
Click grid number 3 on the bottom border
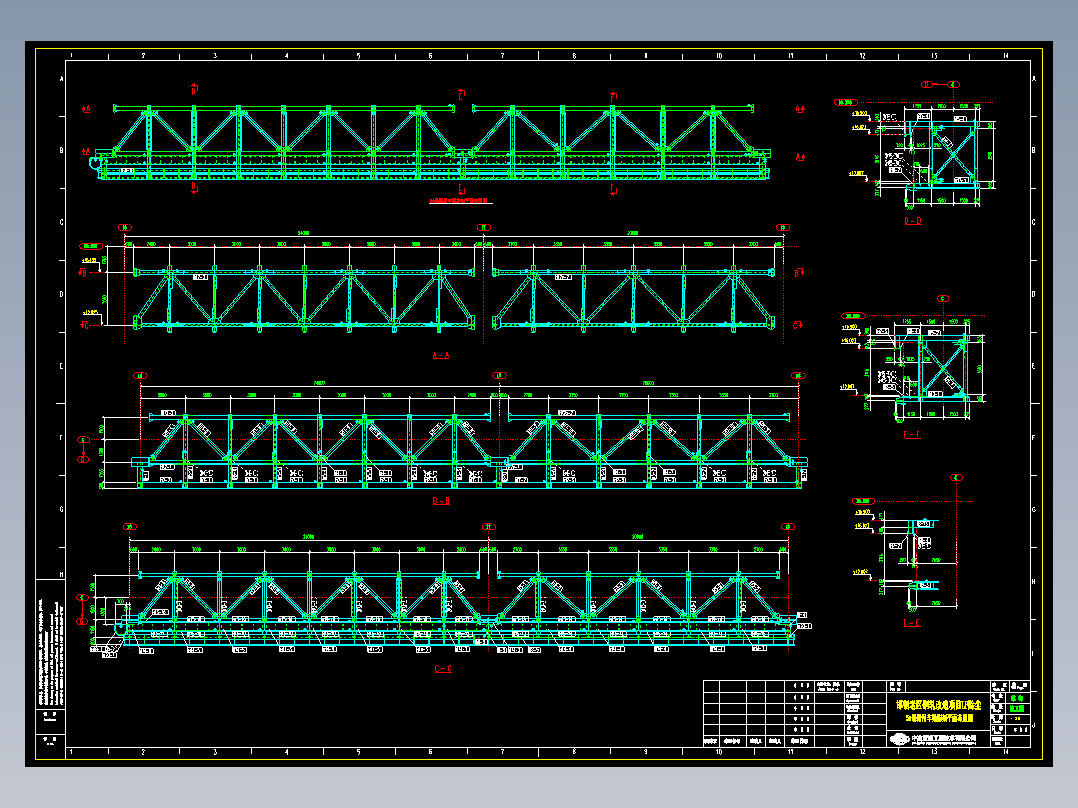[x=215, y=752]
